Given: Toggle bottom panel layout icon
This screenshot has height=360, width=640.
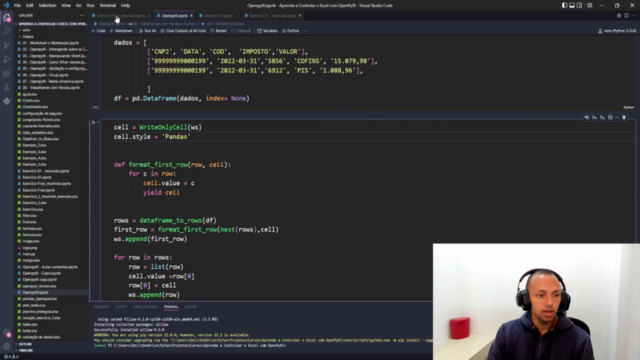Looking at the screenshot, I should pyautogui.click(x=572, y=5).
